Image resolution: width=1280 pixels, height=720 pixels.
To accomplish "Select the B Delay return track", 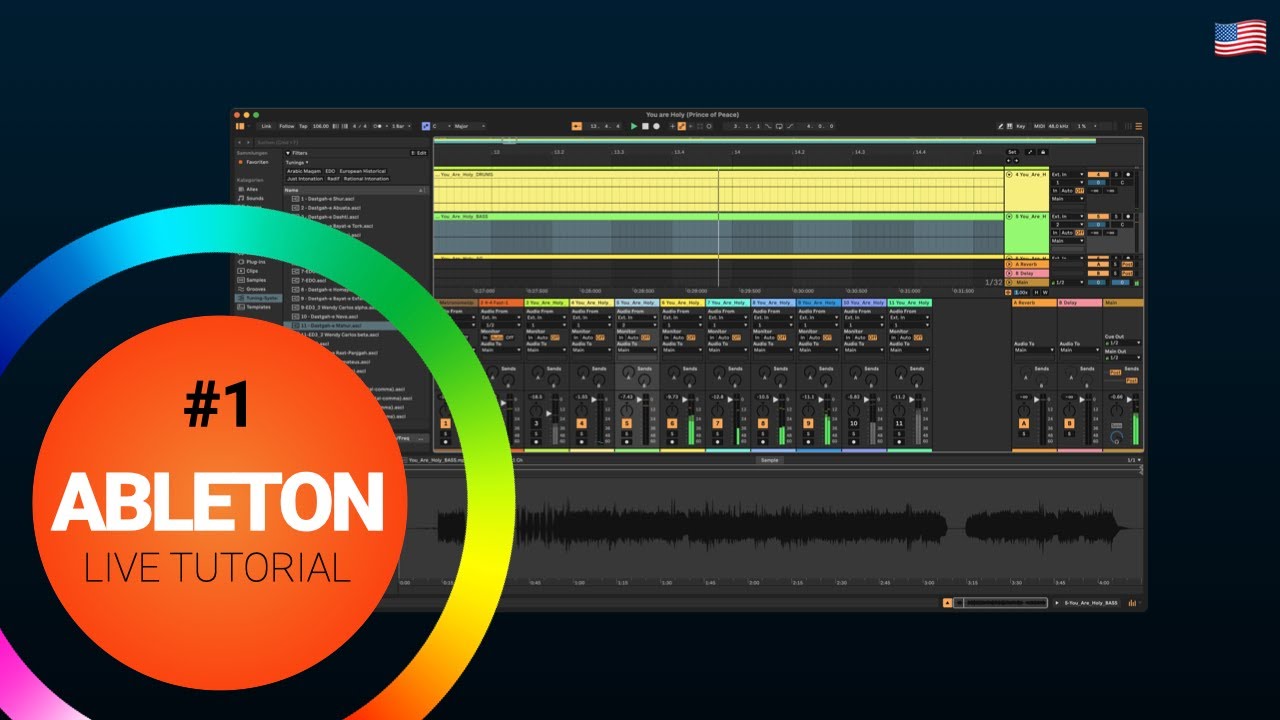I will pyautogui.click(x=1027, y=273).
